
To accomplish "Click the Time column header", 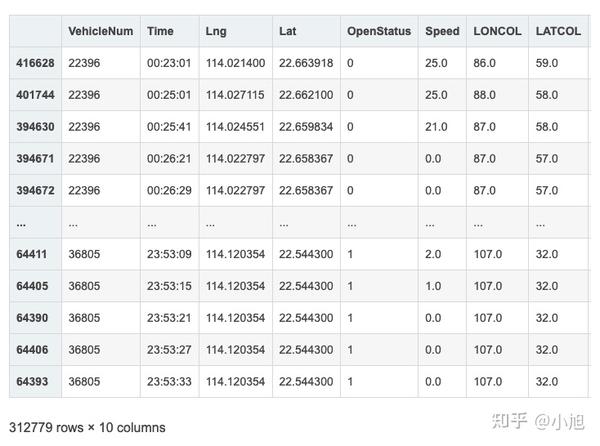I will 160,31.
